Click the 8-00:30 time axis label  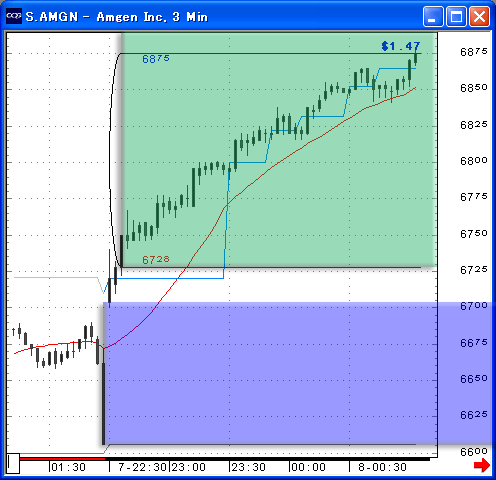tap(382, 467)
